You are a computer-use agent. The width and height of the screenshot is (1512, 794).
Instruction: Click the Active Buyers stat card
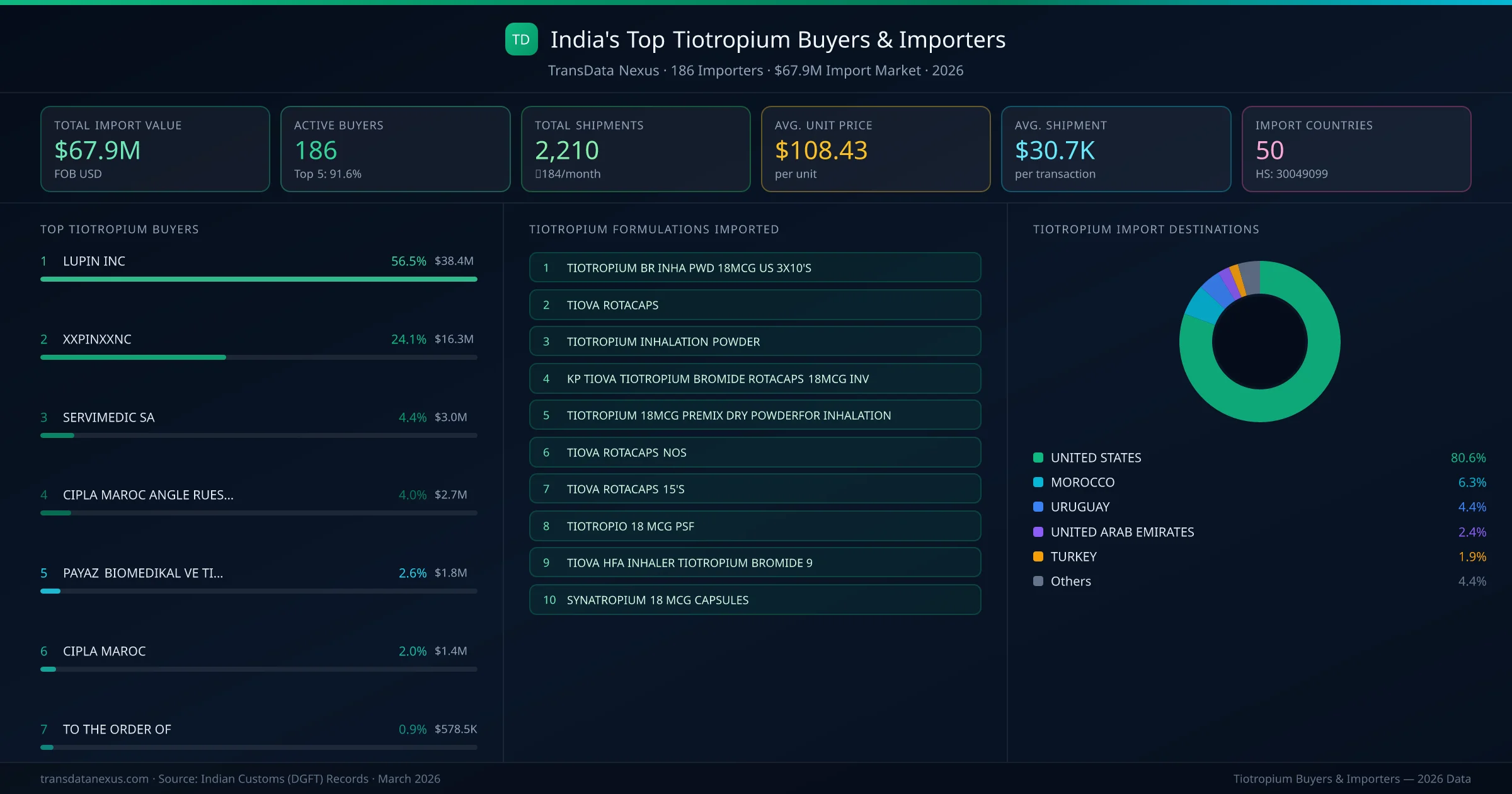395,149
